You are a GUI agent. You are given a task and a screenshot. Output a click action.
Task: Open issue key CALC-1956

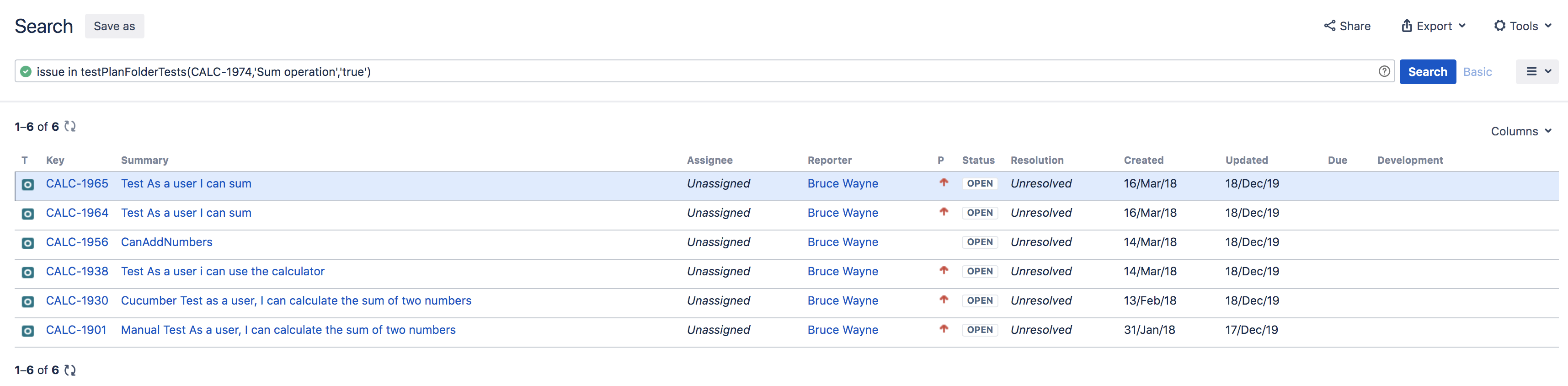pos(77,241)
